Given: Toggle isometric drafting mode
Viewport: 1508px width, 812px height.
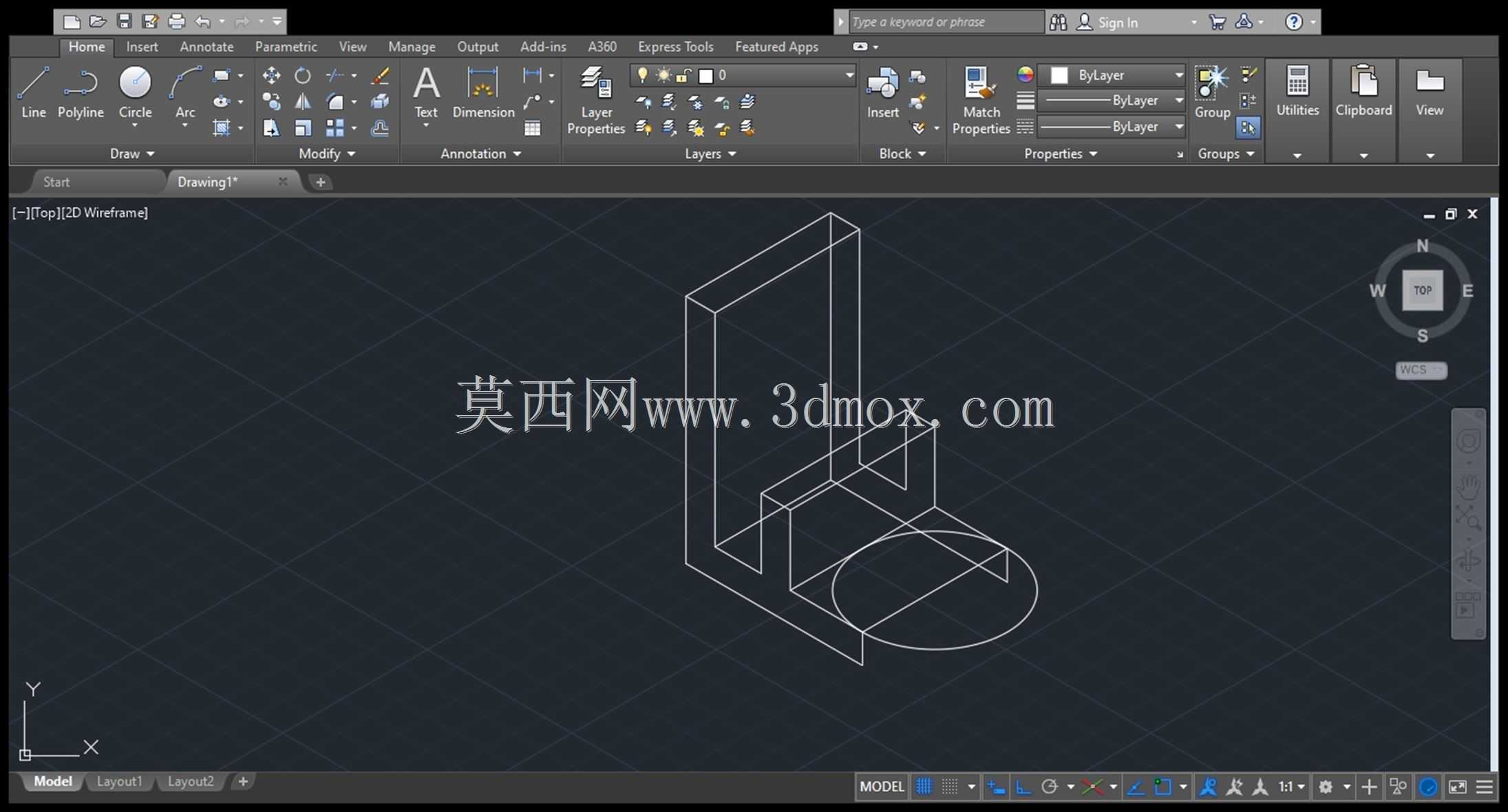Looking at the screenshot, I should coord(1092,786).
